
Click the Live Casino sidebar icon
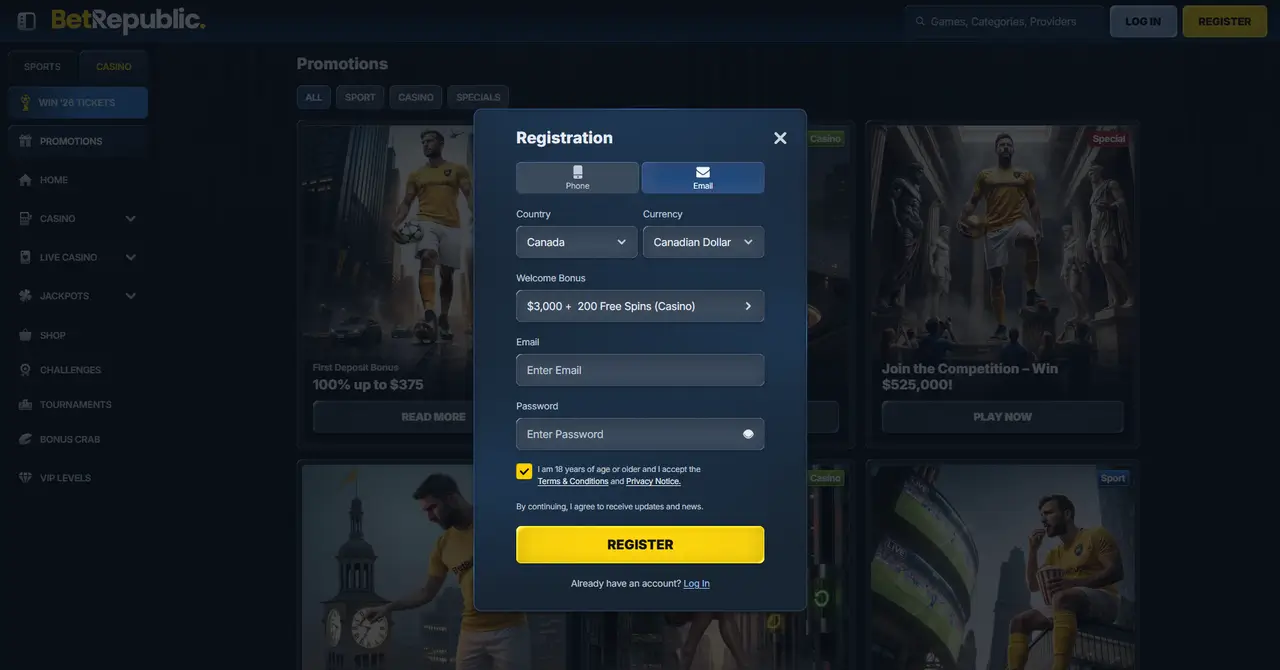(x=25, y=257)
